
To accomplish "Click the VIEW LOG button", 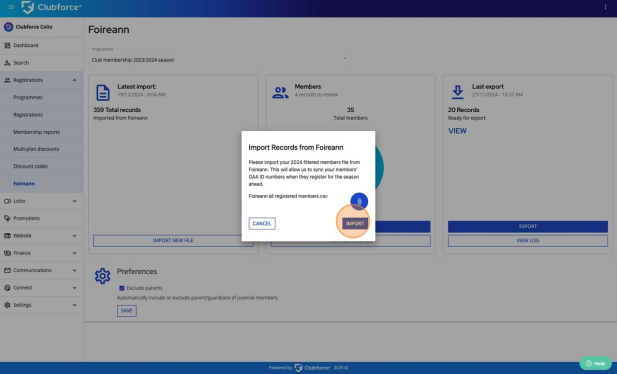I will [x=528, y=241].
